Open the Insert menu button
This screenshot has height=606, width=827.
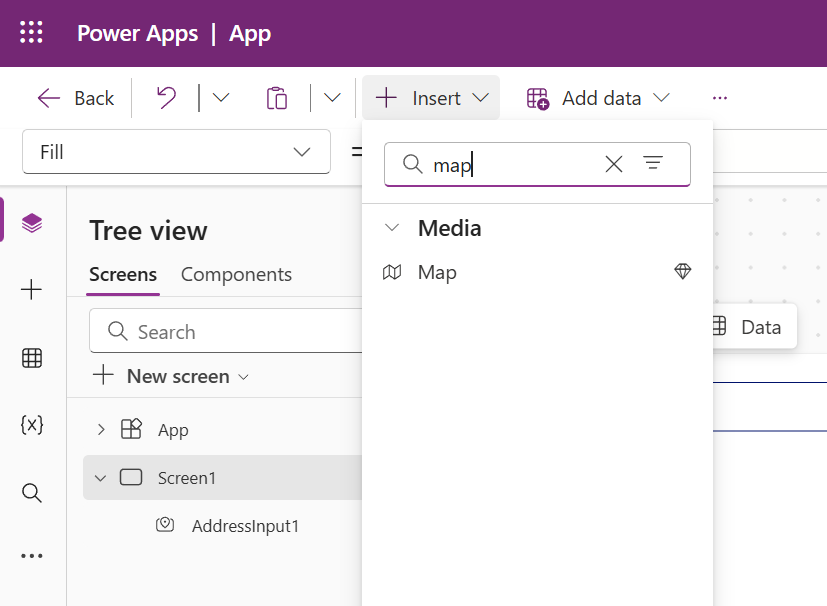[431, 98]
